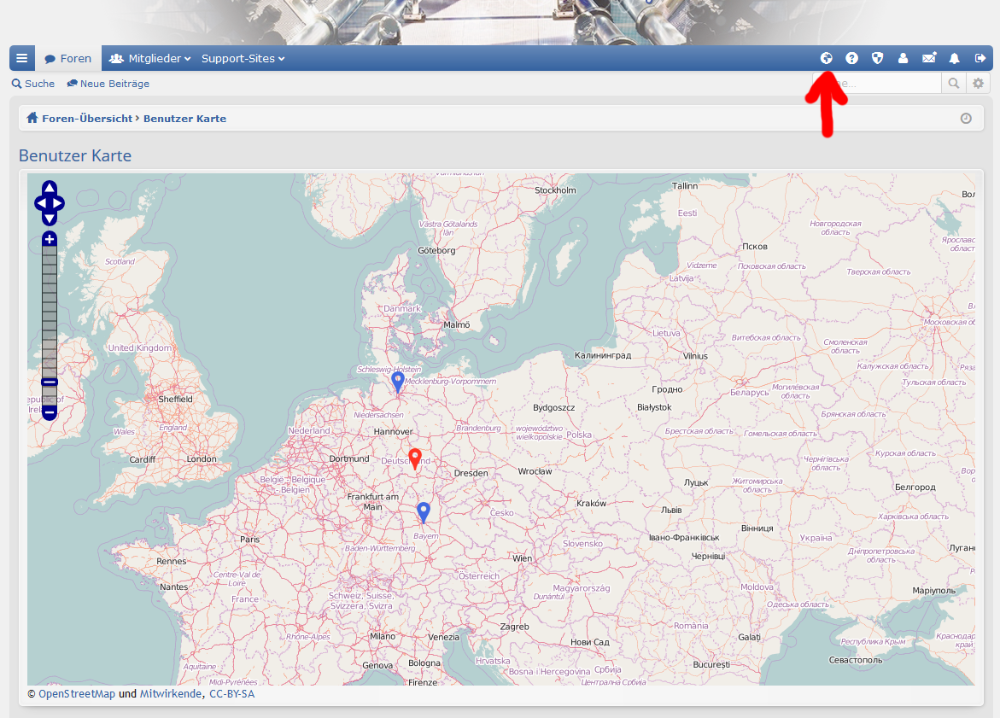Click the Sheffield label on the map
The width and height of the screenshot is (1000, 718).
pyautogui.click(x=175, y=399)
